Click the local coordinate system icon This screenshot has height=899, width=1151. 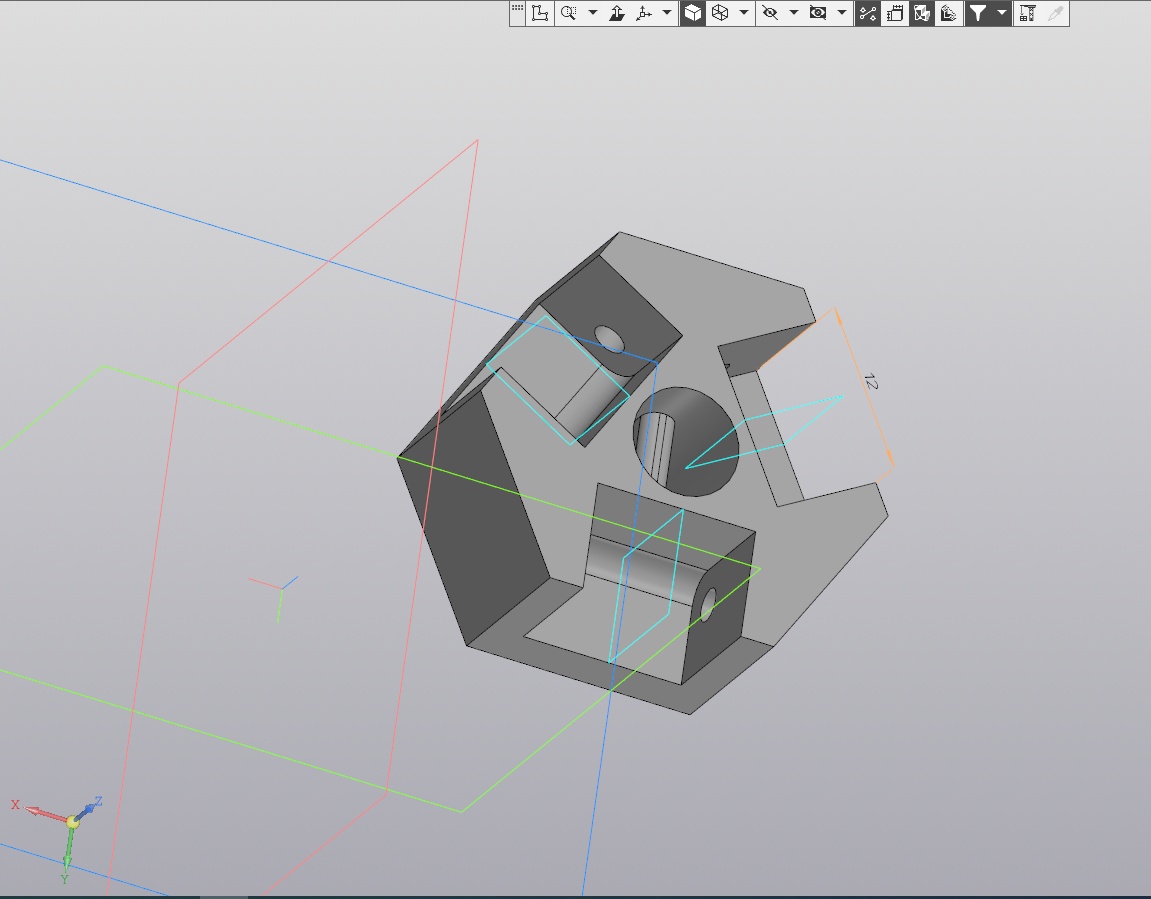click(541, 13)
